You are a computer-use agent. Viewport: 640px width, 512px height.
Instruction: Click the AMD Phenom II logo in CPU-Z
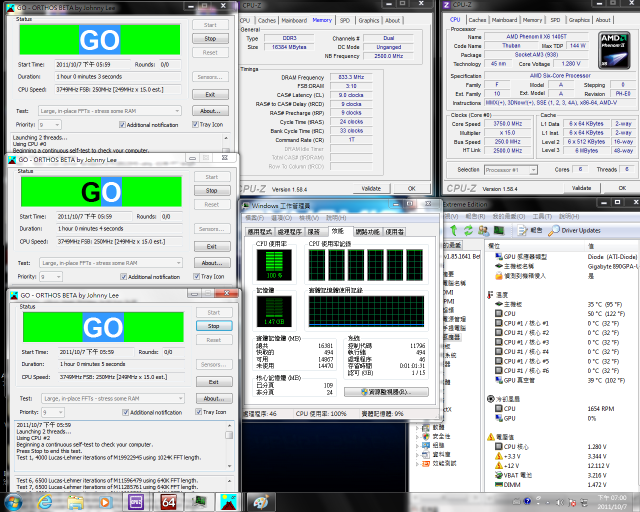pos(614,51)
